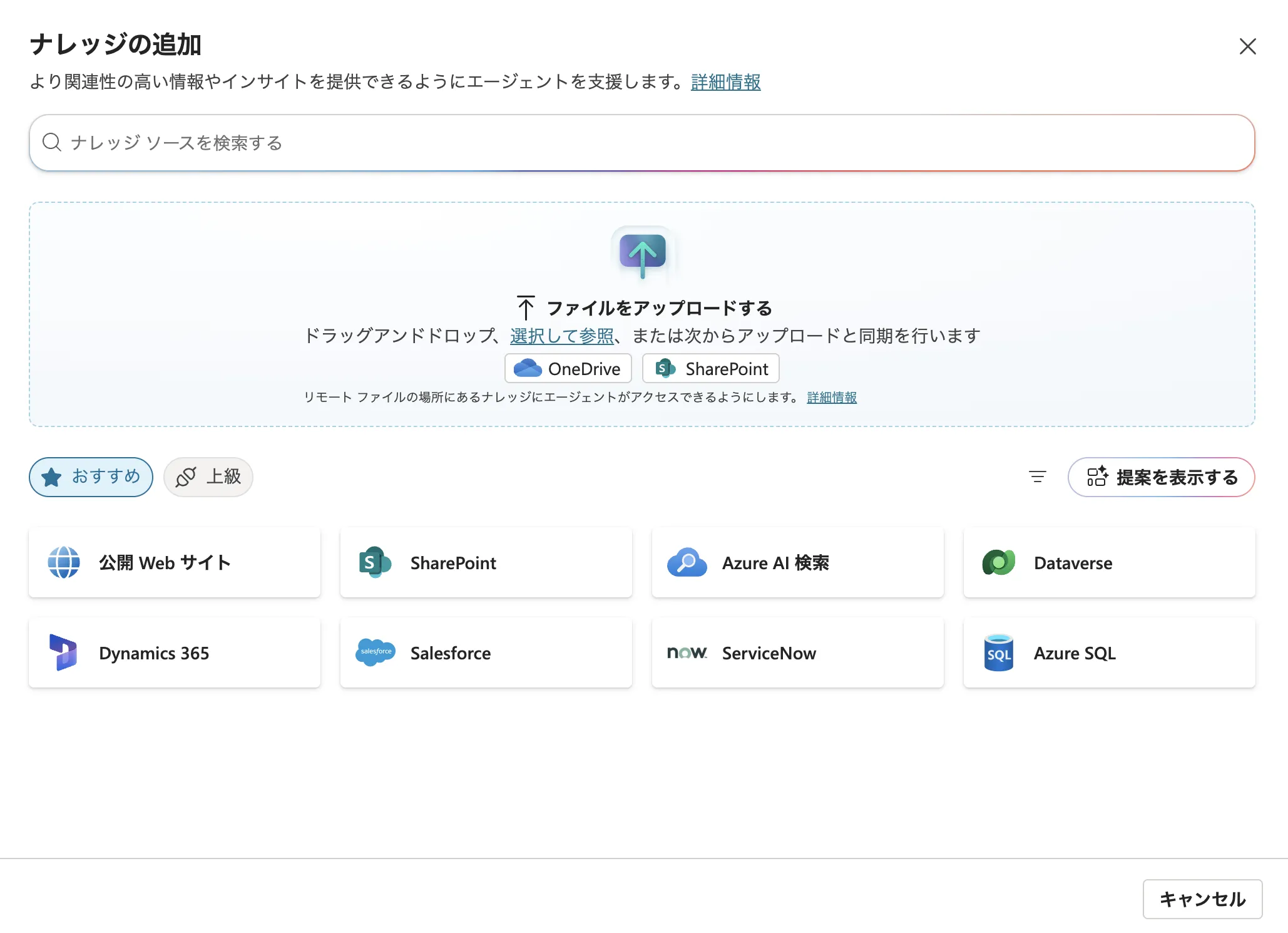Select the 公開 Web サイト knowledge source
Image resolution: width=1288 pixels, height=933 pixels.
coord(174,562)
